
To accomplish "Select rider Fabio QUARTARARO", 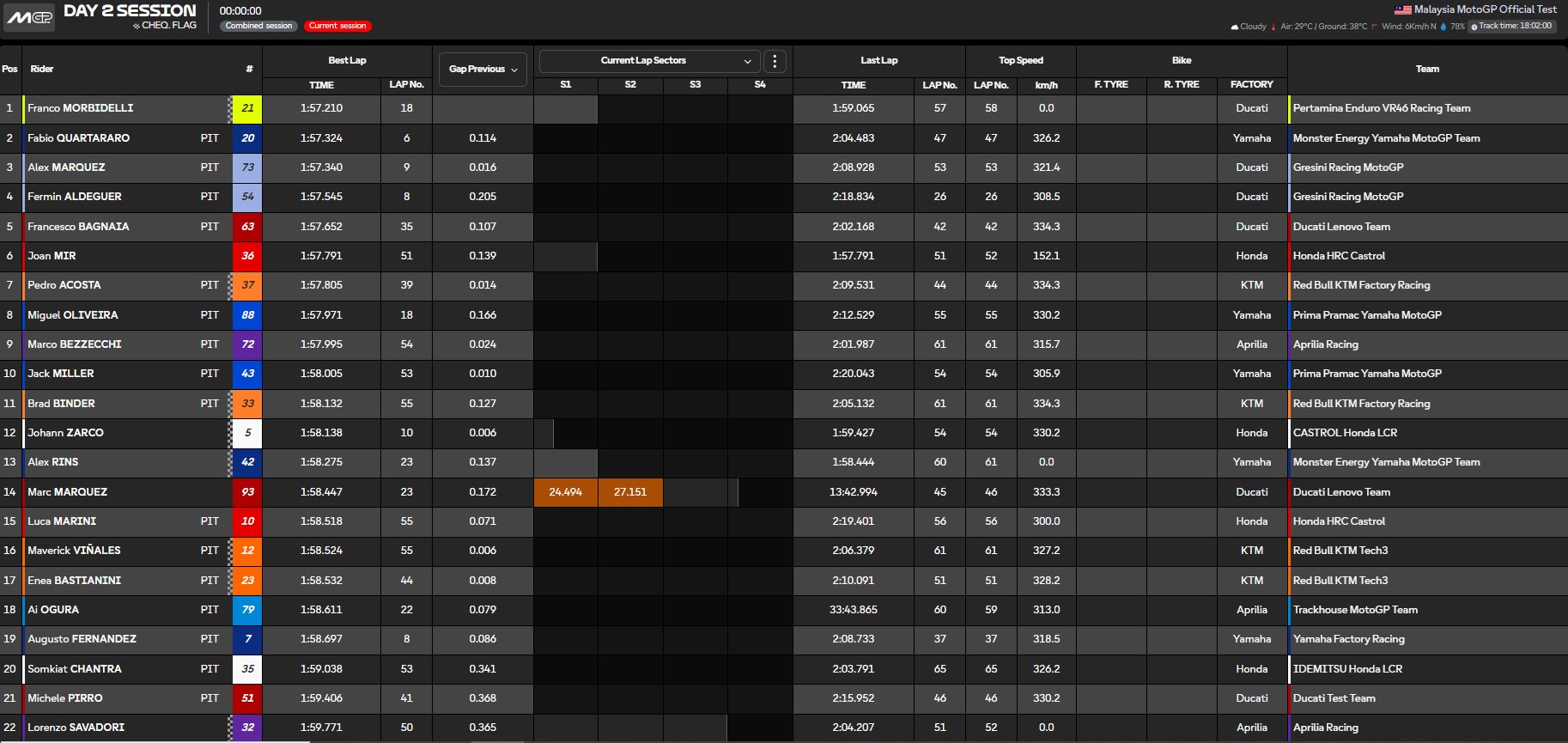I will point(78,138).
